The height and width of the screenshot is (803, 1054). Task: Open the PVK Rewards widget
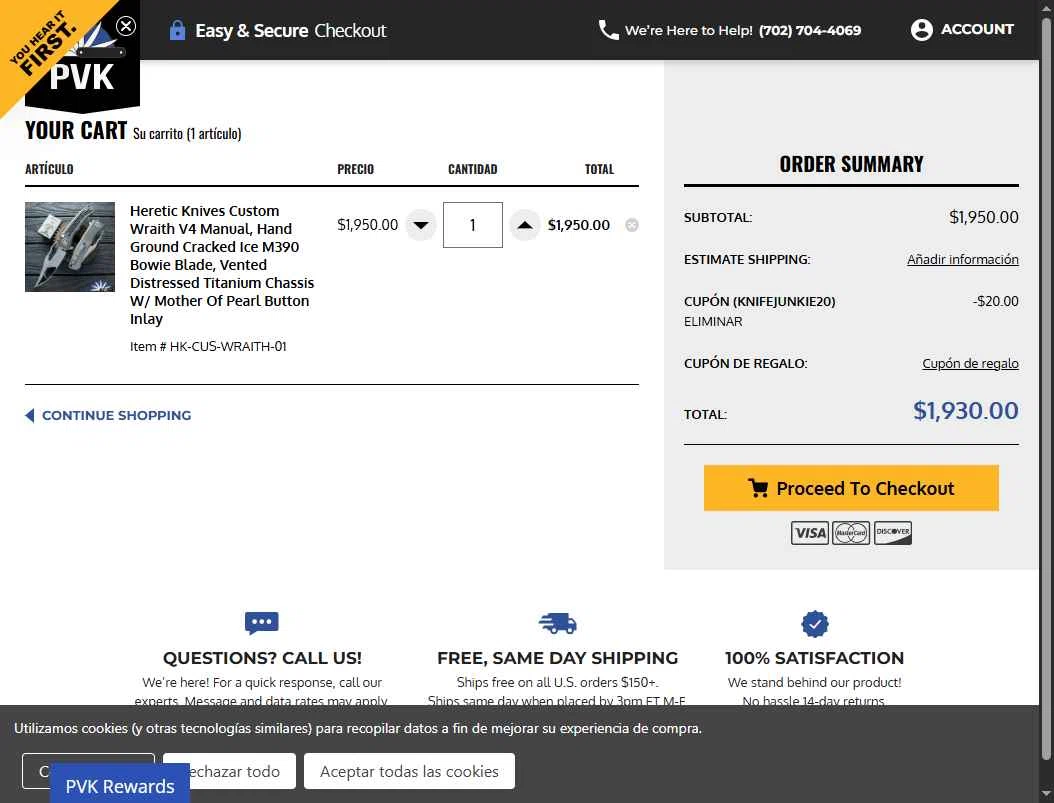tap(120, 785)
